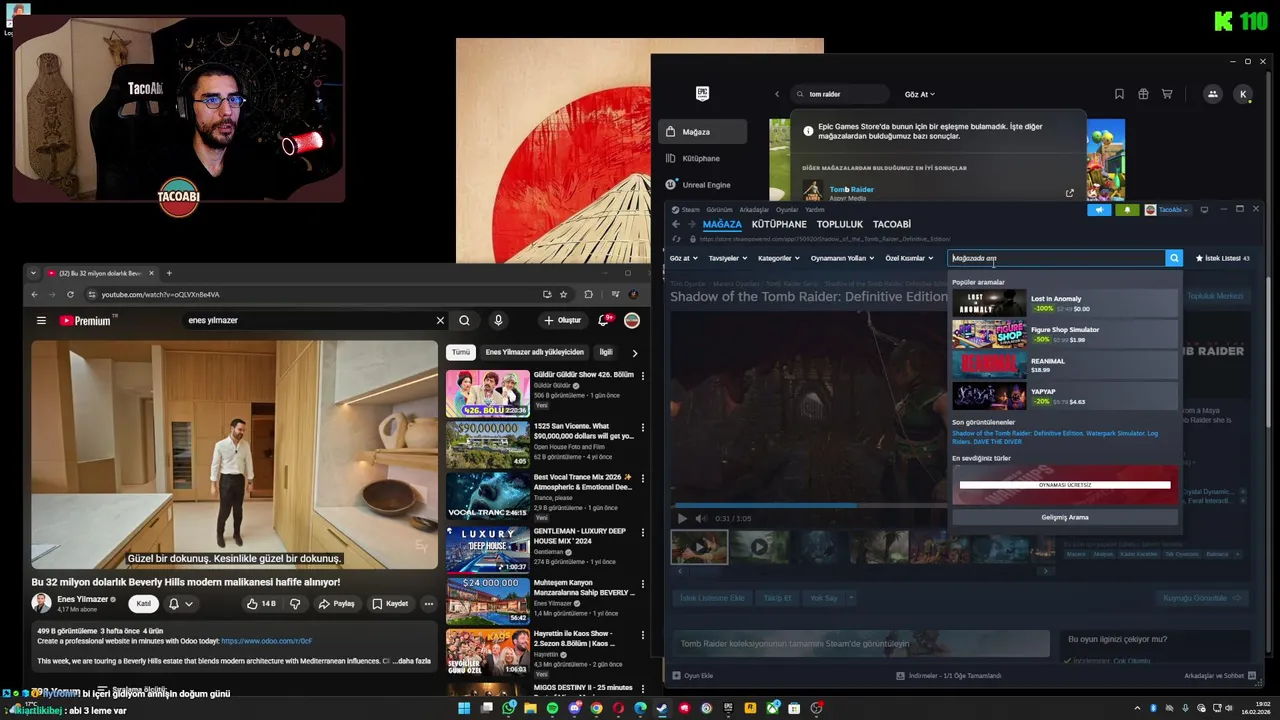Switch to Steam KÜTÜPHANE tab
1280x720 pixels.
[779, 224]
